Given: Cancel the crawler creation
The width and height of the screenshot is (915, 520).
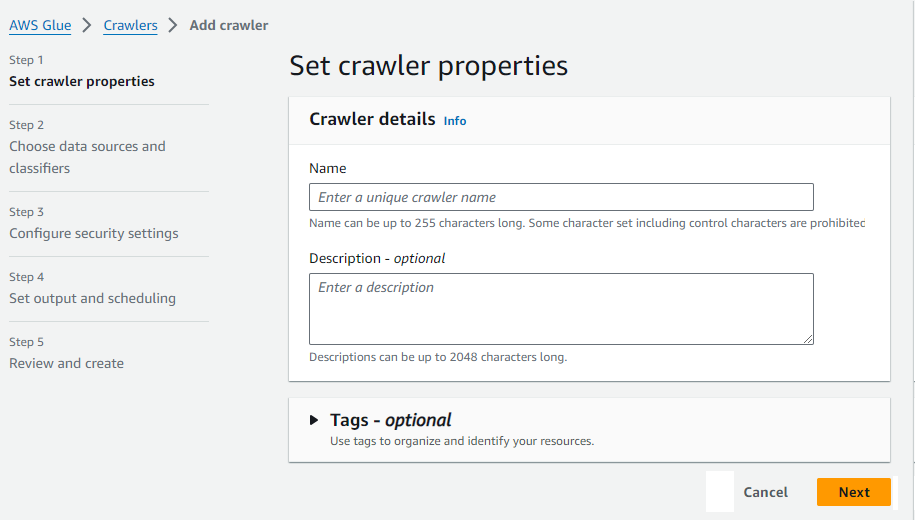Looking at the screenshot, I should (x=765, y=492).
